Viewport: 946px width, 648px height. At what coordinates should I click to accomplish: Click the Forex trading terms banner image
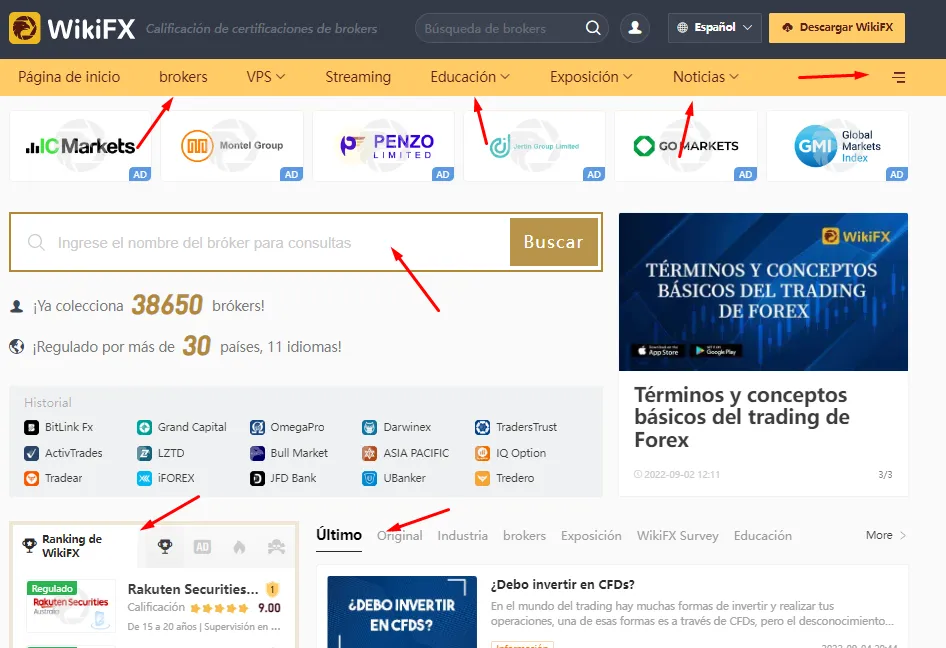click(x=763, y=292)
